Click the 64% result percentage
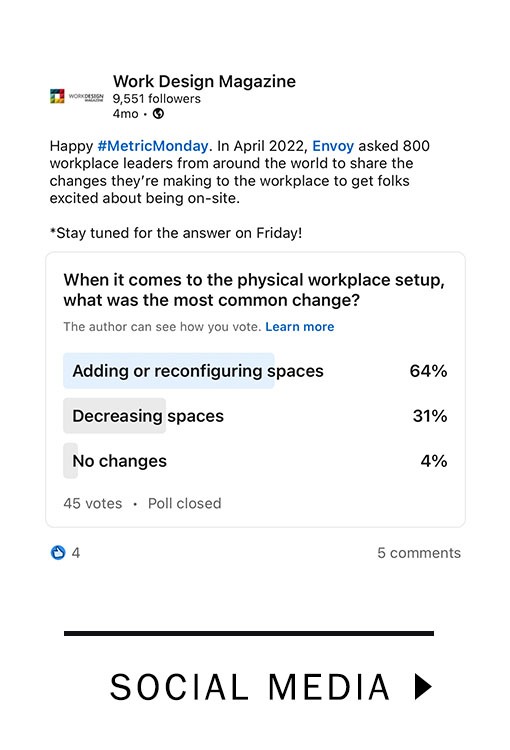The width and height of the screenshot is (510, 750). coord(428,371)
